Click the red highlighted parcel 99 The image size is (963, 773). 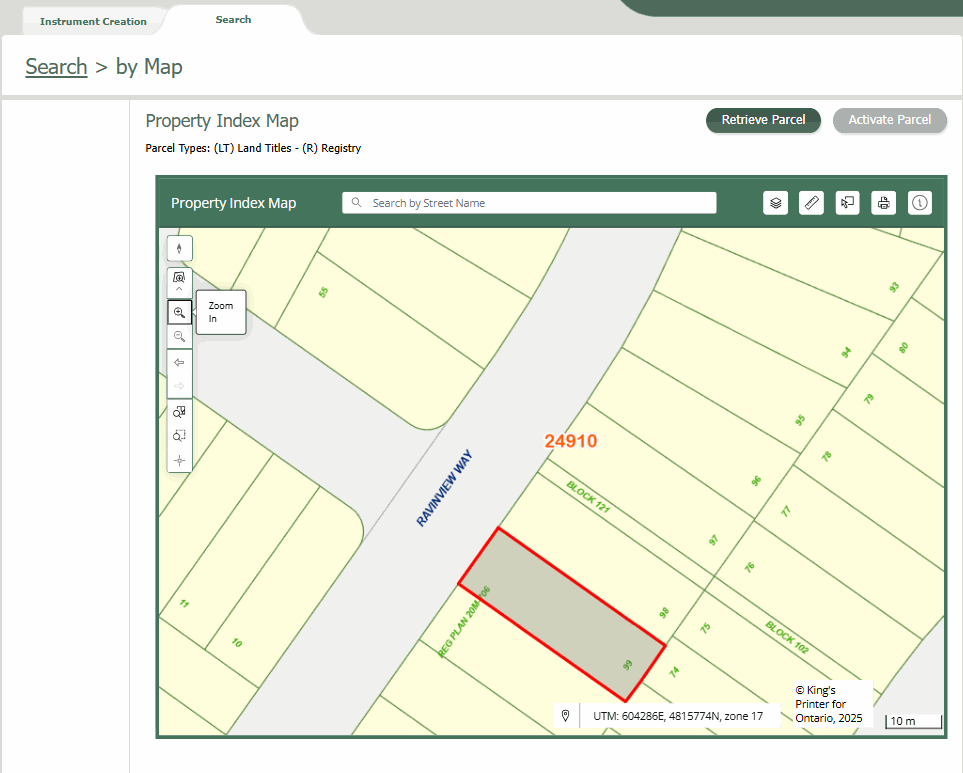click(562, 614)
